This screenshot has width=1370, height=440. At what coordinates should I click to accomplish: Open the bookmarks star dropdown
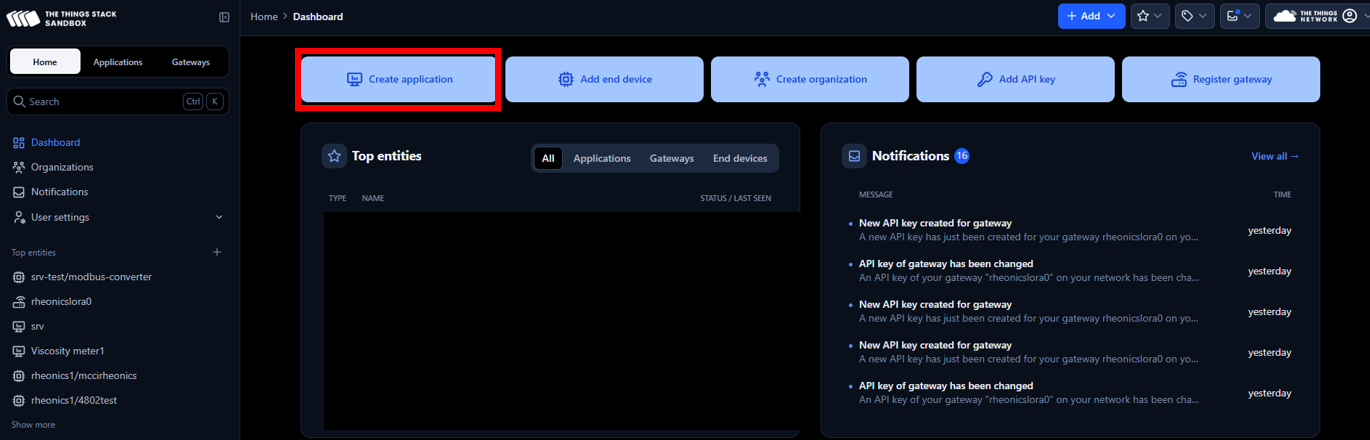click(x=1150, y=16)
